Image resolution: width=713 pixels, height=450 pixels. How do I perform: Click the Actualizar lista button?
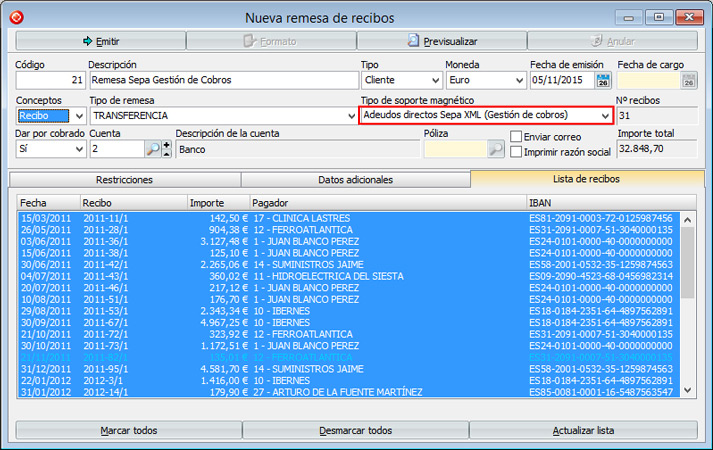click(583, 431)
